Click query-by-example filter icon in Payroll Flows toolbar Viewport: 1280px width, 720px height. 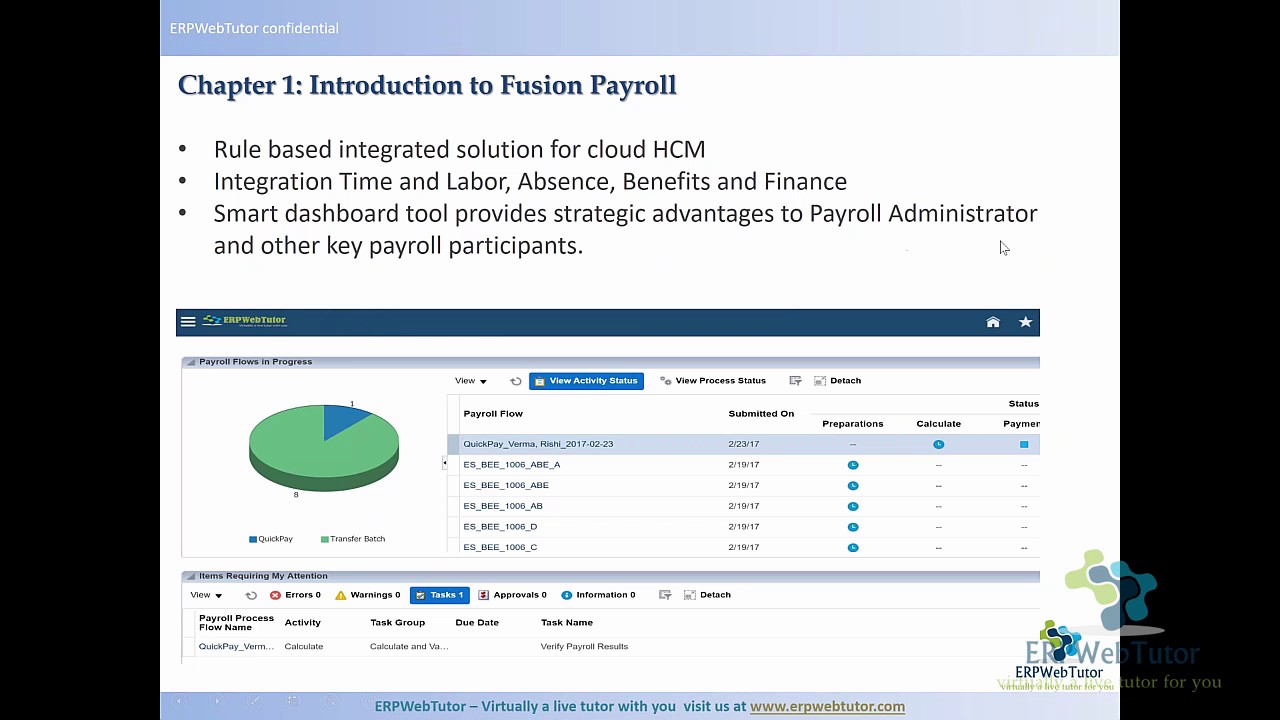tap(795, 381)
